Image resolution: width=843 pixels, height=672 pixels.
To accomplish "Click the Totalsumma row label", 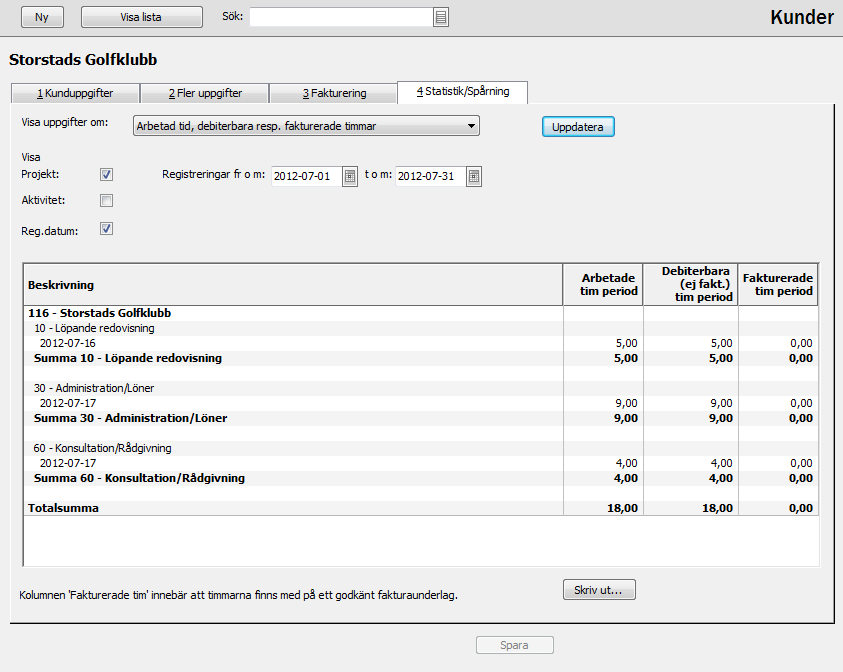I will [x=63, y=509].
